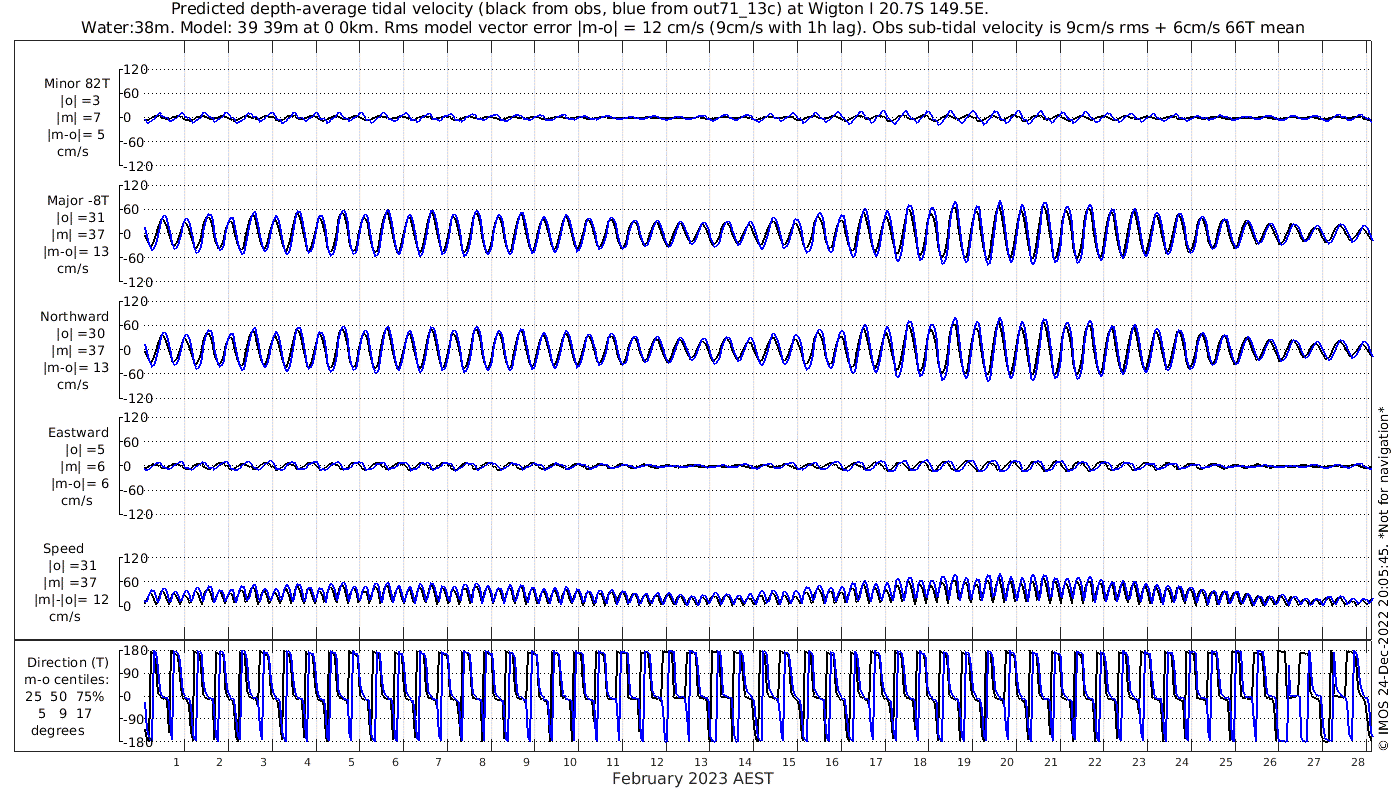The image size is (1400, 800).
Task: Click day 28 on the time axis
Action: click(1357, 762)
